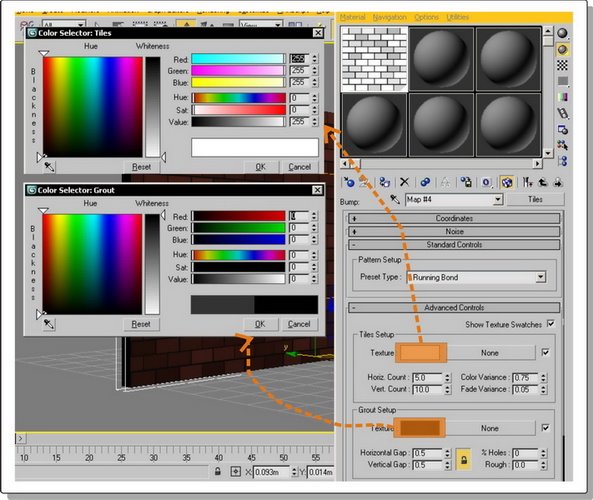Collapse the Advanced Controls rollout
The width and height of the screenshot is (593, 500).
point(454,307)
